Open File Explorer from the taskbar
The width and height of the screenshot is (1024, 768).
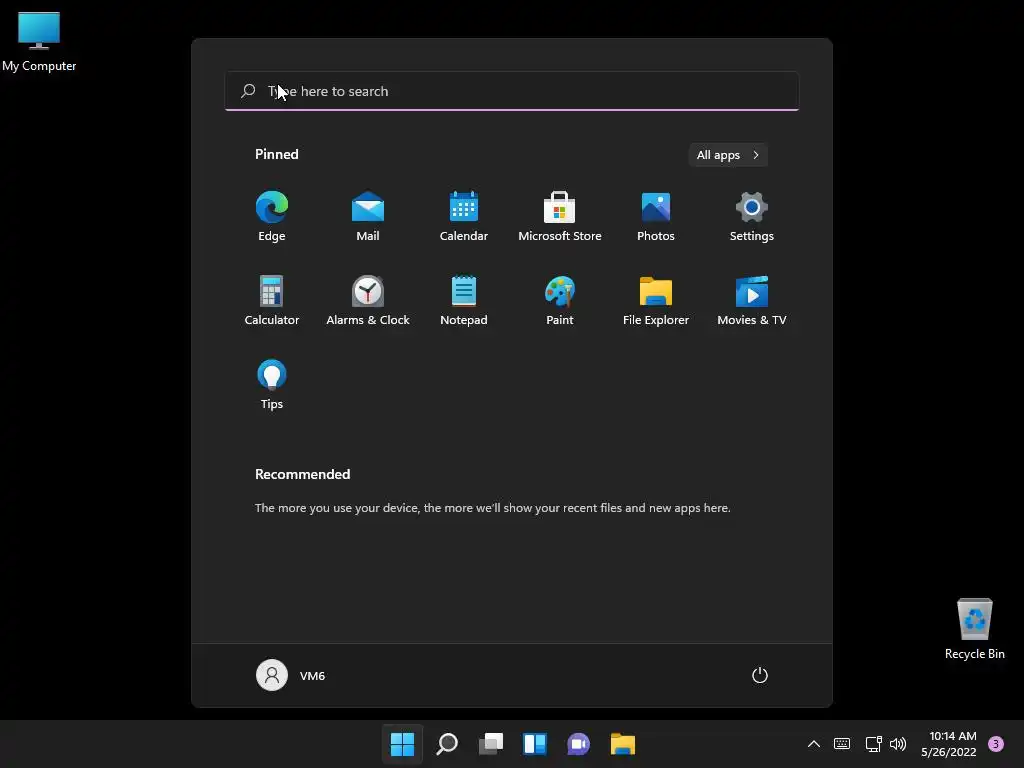click(x=623, y=744)
